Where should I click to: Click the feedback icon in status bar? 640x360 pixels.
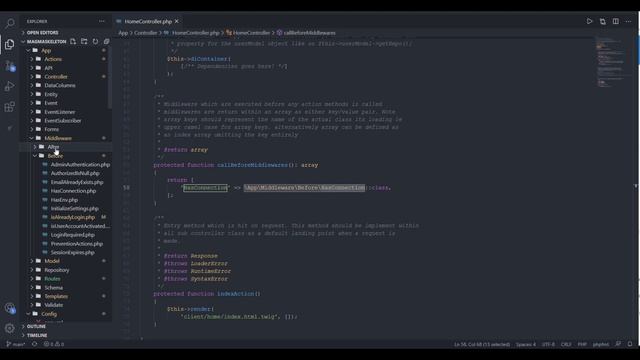618,344
